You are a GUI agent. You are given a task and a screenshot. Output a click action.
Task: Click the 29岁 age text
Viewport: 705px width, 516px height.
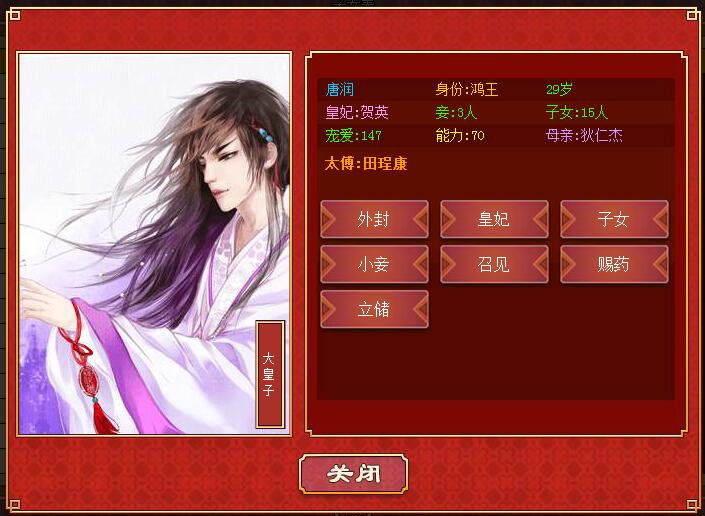pos(559,89)
